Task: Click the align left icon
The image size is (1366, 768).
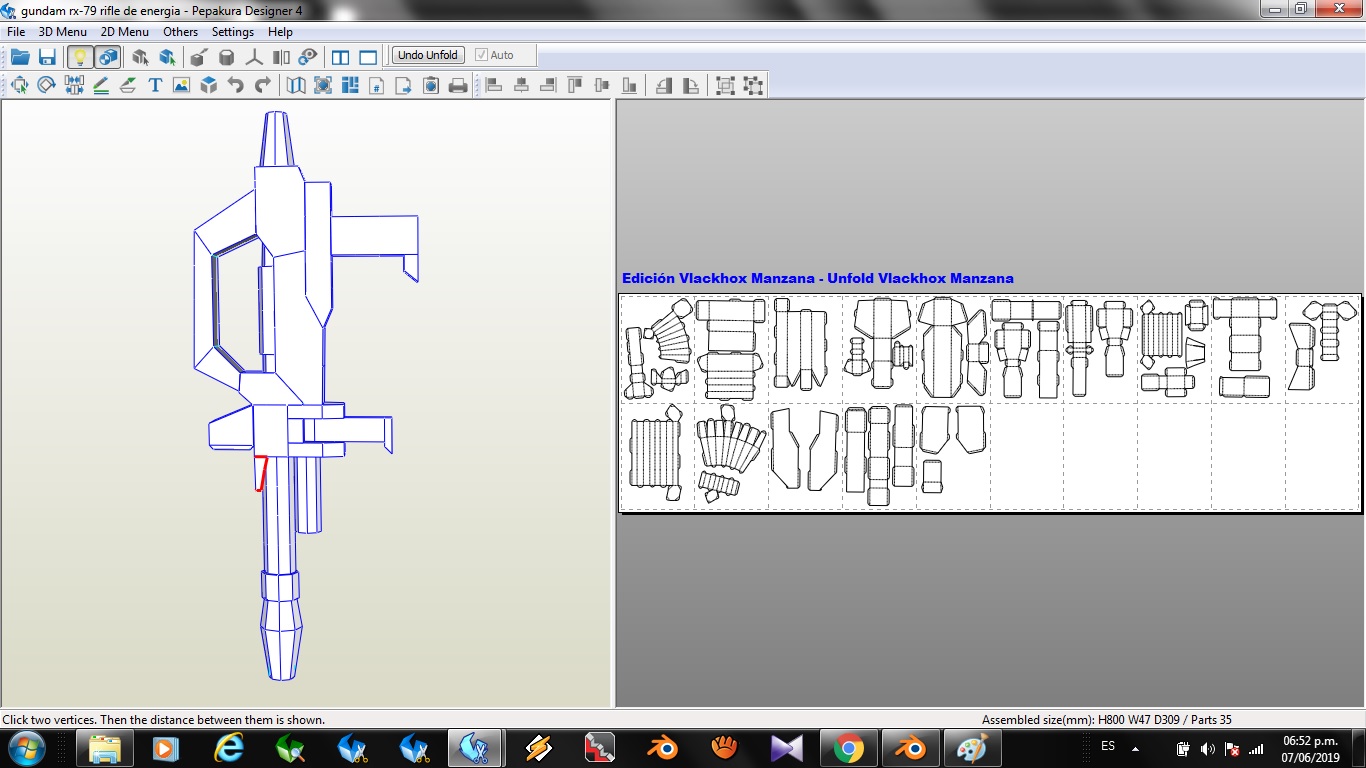Action: pyautogui.click(x=494, y=85)
